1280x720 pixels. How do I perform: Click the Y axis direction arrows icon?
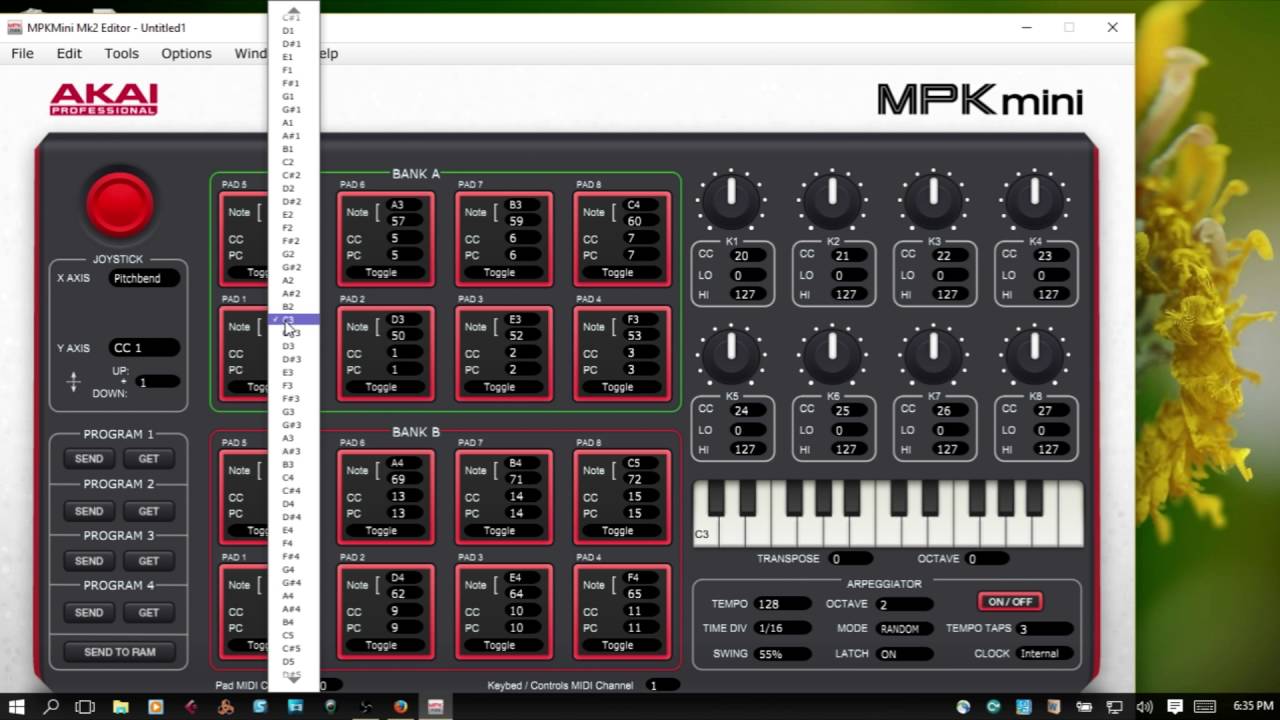click(73, 382)
